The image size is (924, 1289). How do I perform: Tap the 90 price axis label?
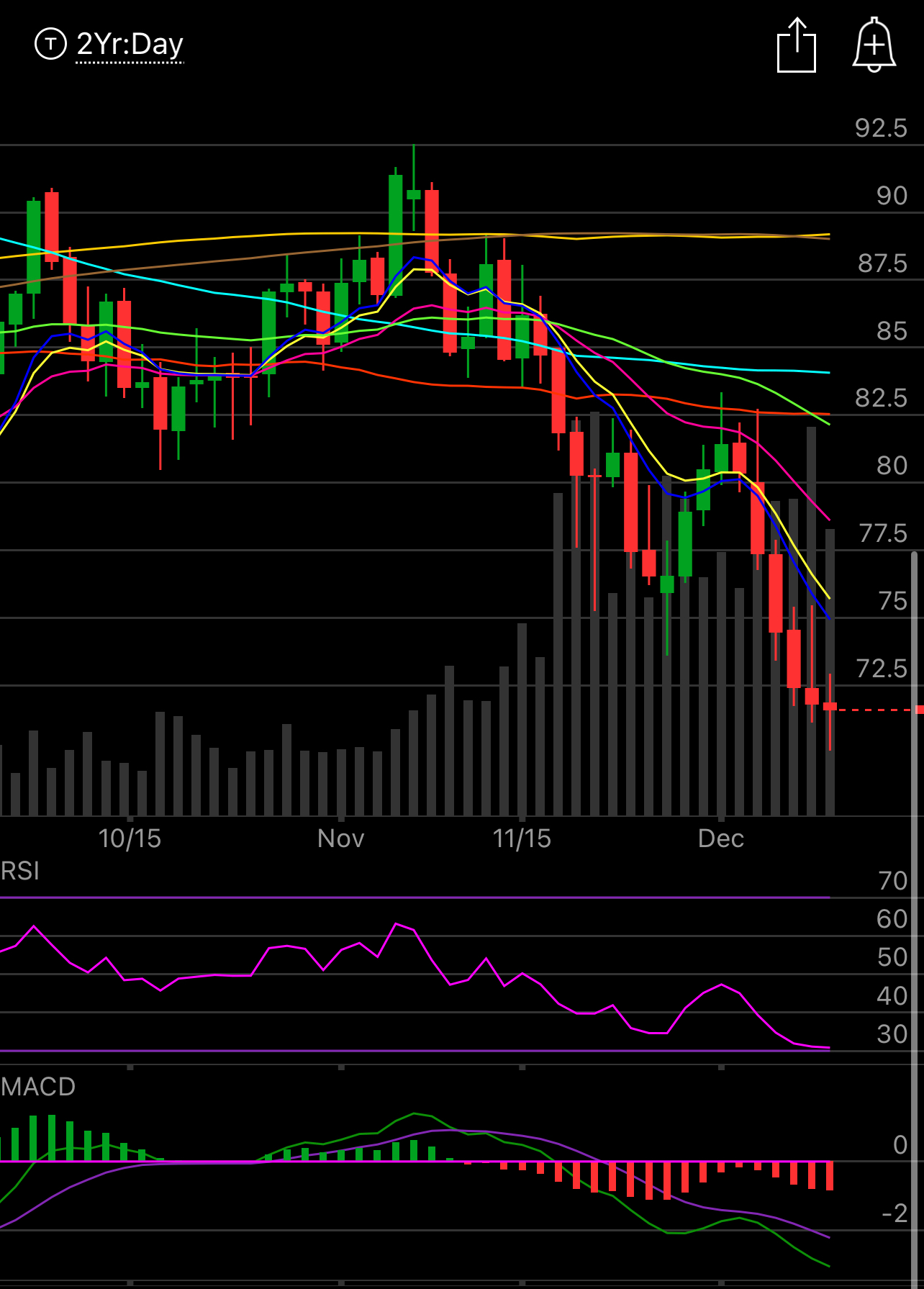892,196
